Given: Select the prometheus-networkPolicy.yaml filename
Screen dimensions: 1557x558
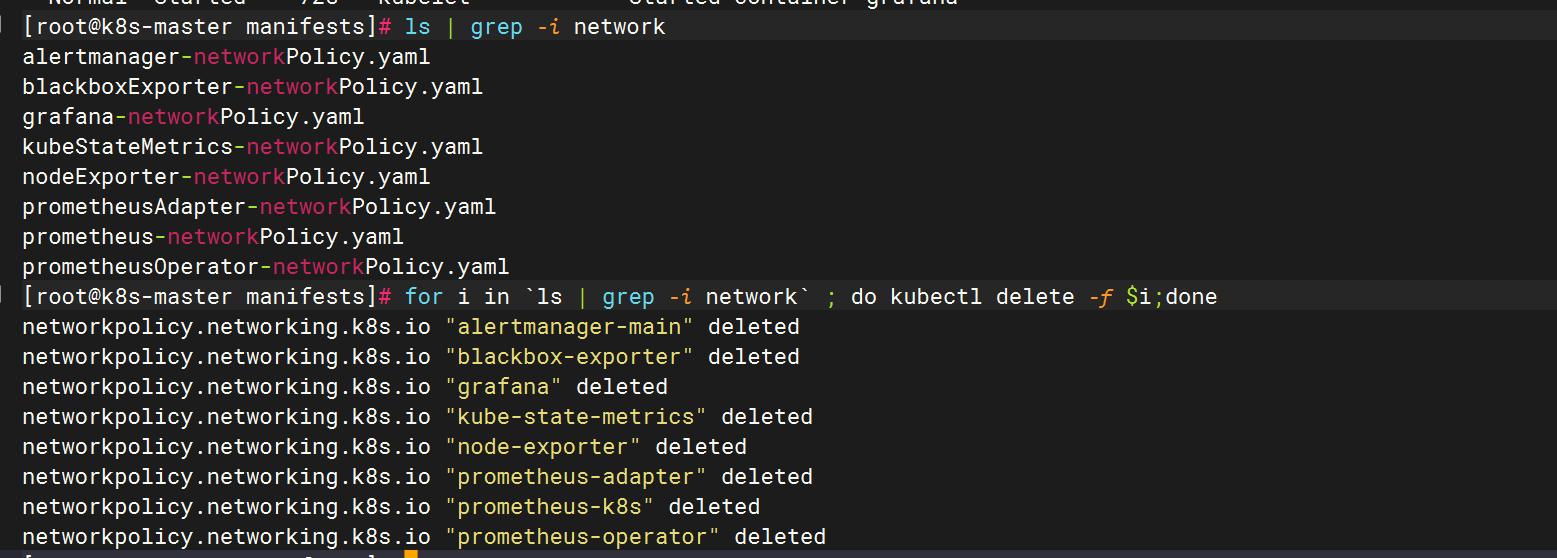Looking at the screenshot, I should [x=213, y=237].
